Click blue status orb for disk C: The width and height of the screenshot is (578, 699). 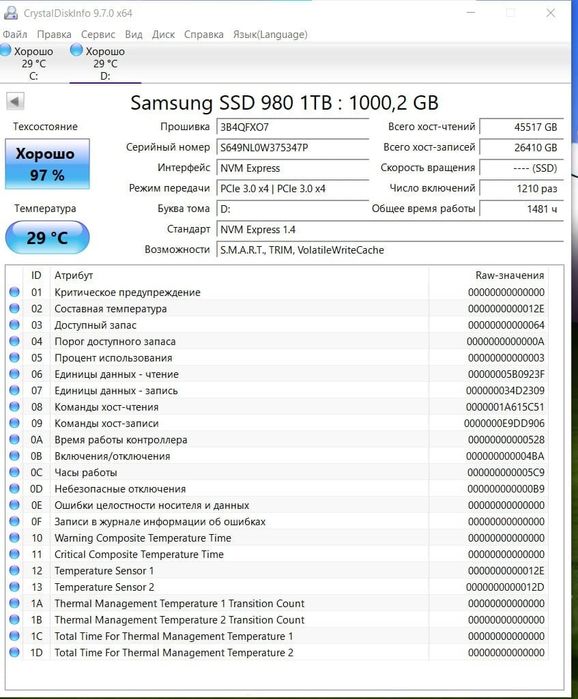(6, 50)
